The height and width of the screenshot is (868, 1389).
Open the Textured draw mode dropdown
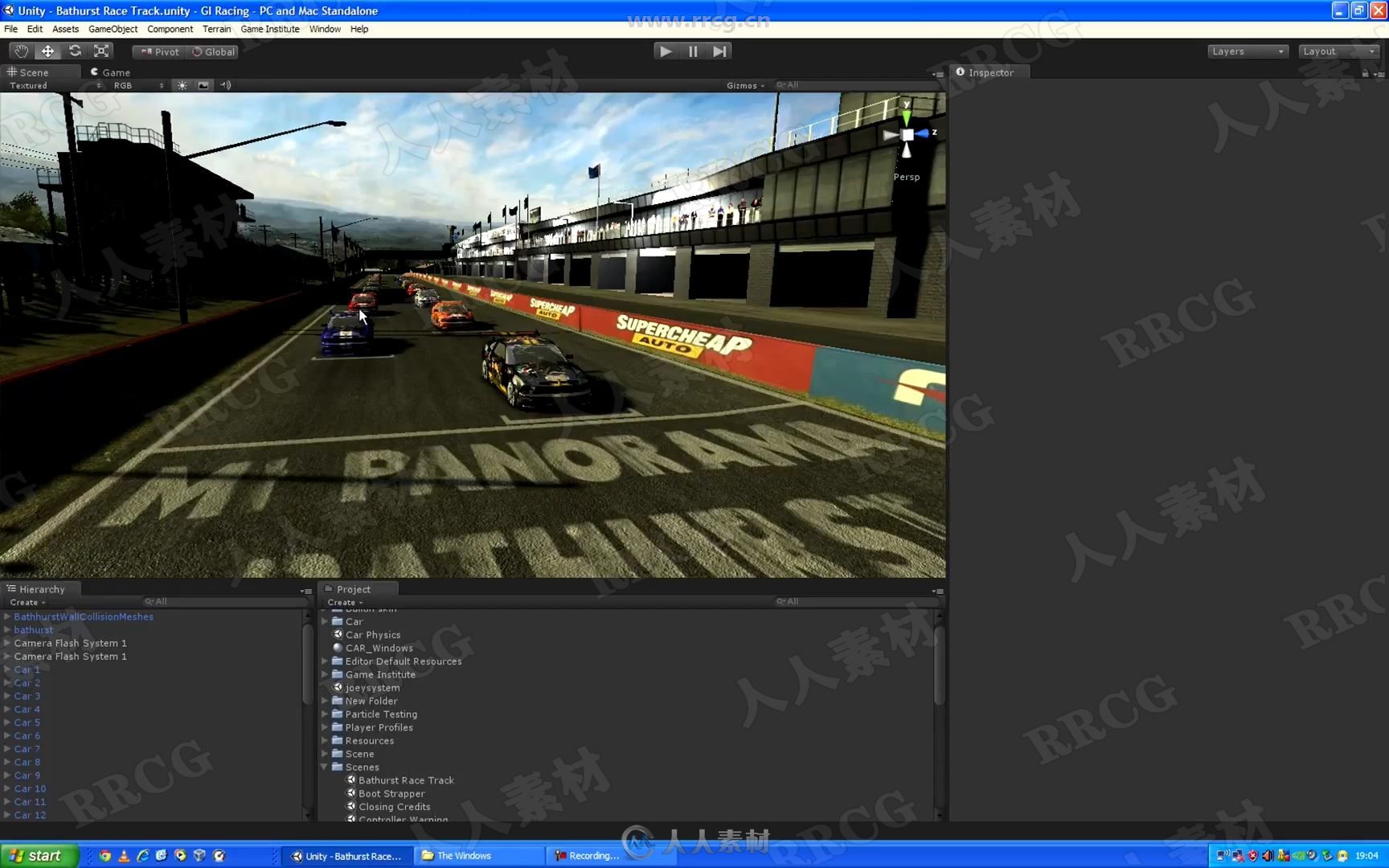pos(55,85)
